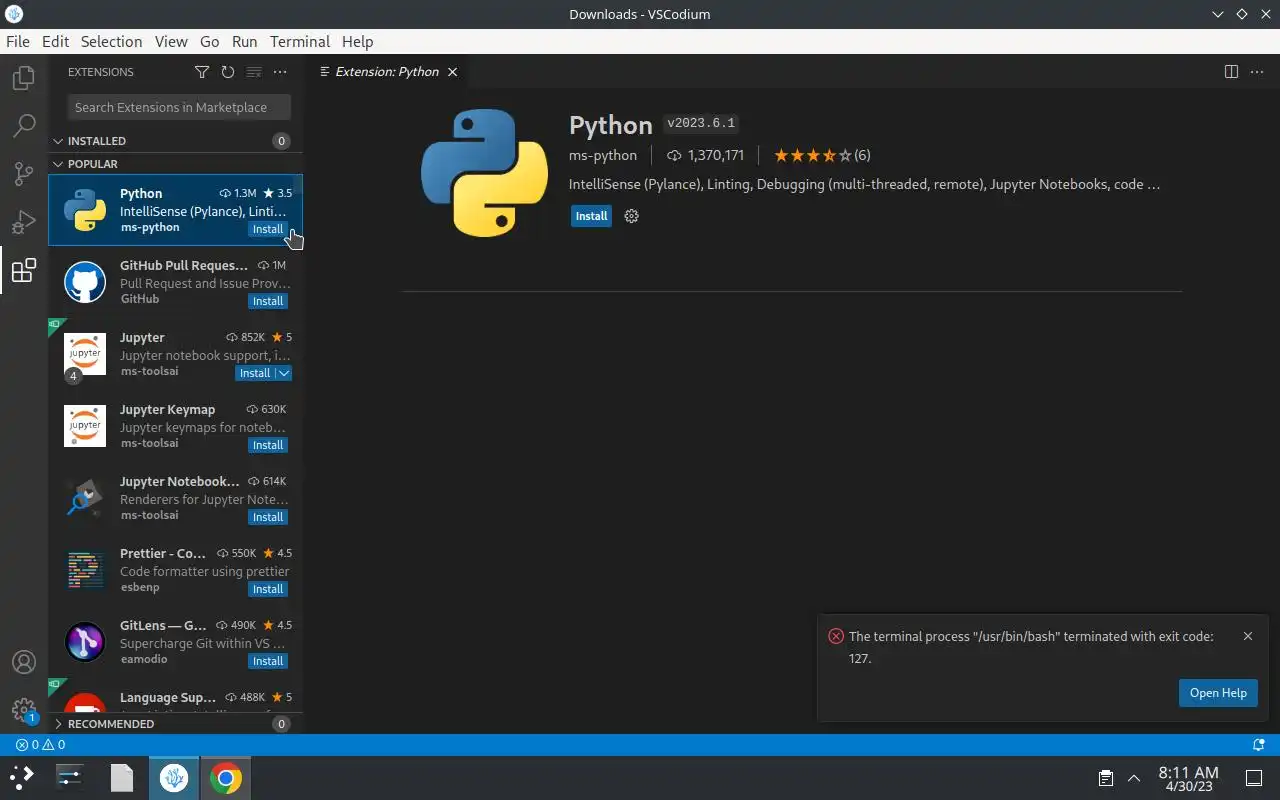This screenshot has height=800, width=1280.
Task: Collapse the POPULAR section
Action: pyautogui.click(x=175, y=164)
